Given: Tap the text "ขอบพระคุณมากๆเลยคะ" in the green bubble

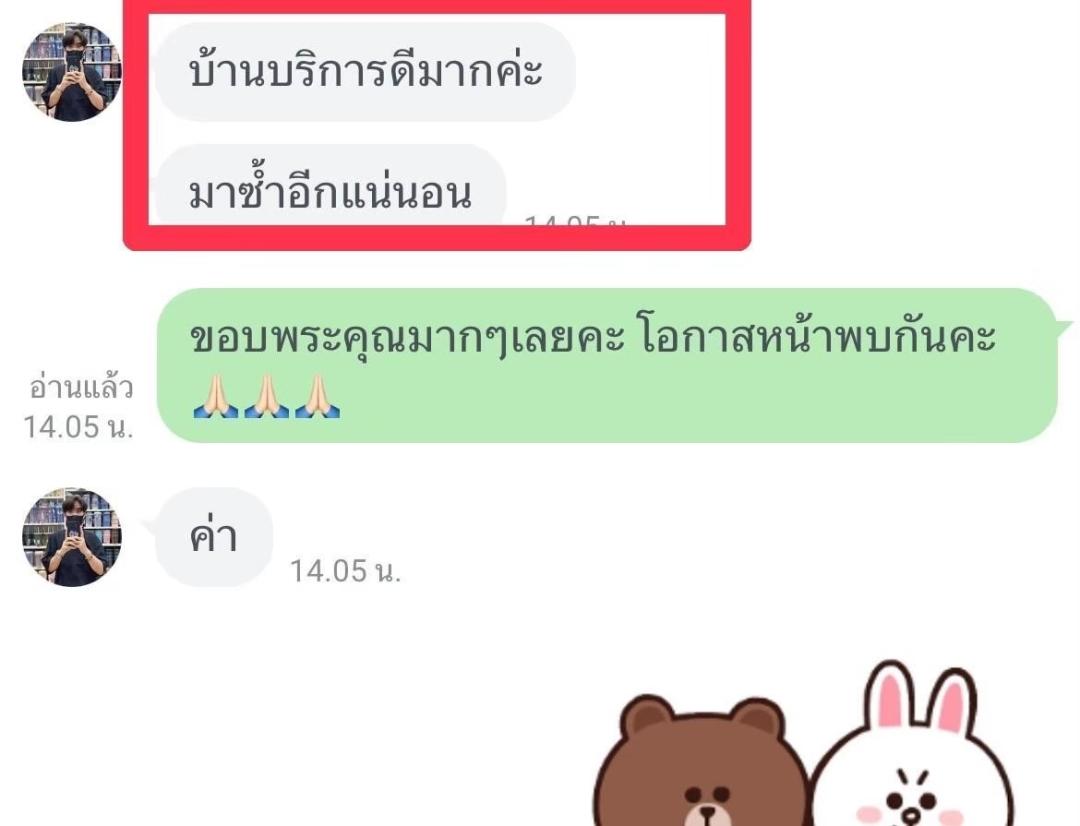Looking at the screenshot, I should tap(407, 338).
